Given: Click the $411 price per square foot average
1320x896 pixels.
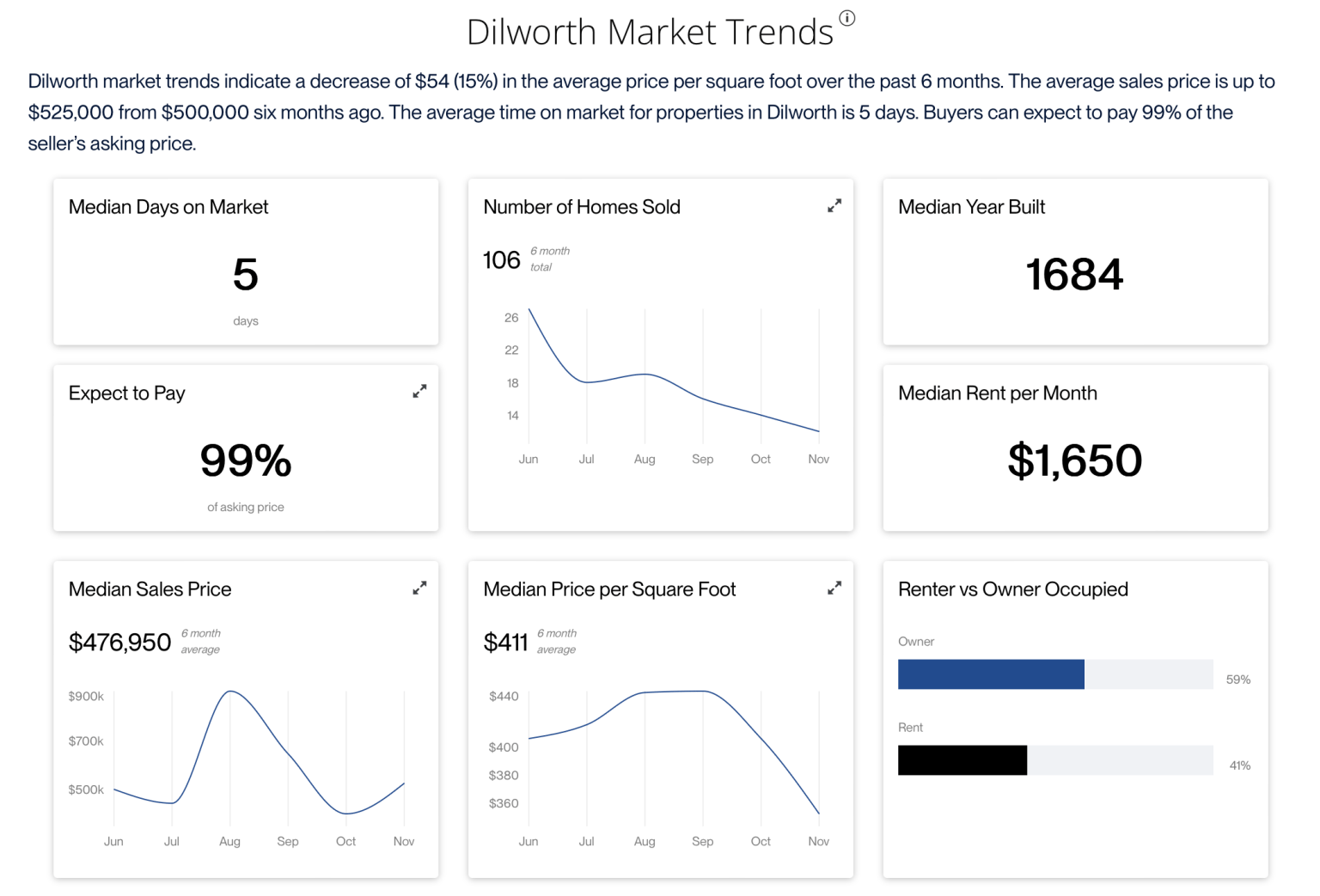Looking at the screenshot, I should 505,642.
